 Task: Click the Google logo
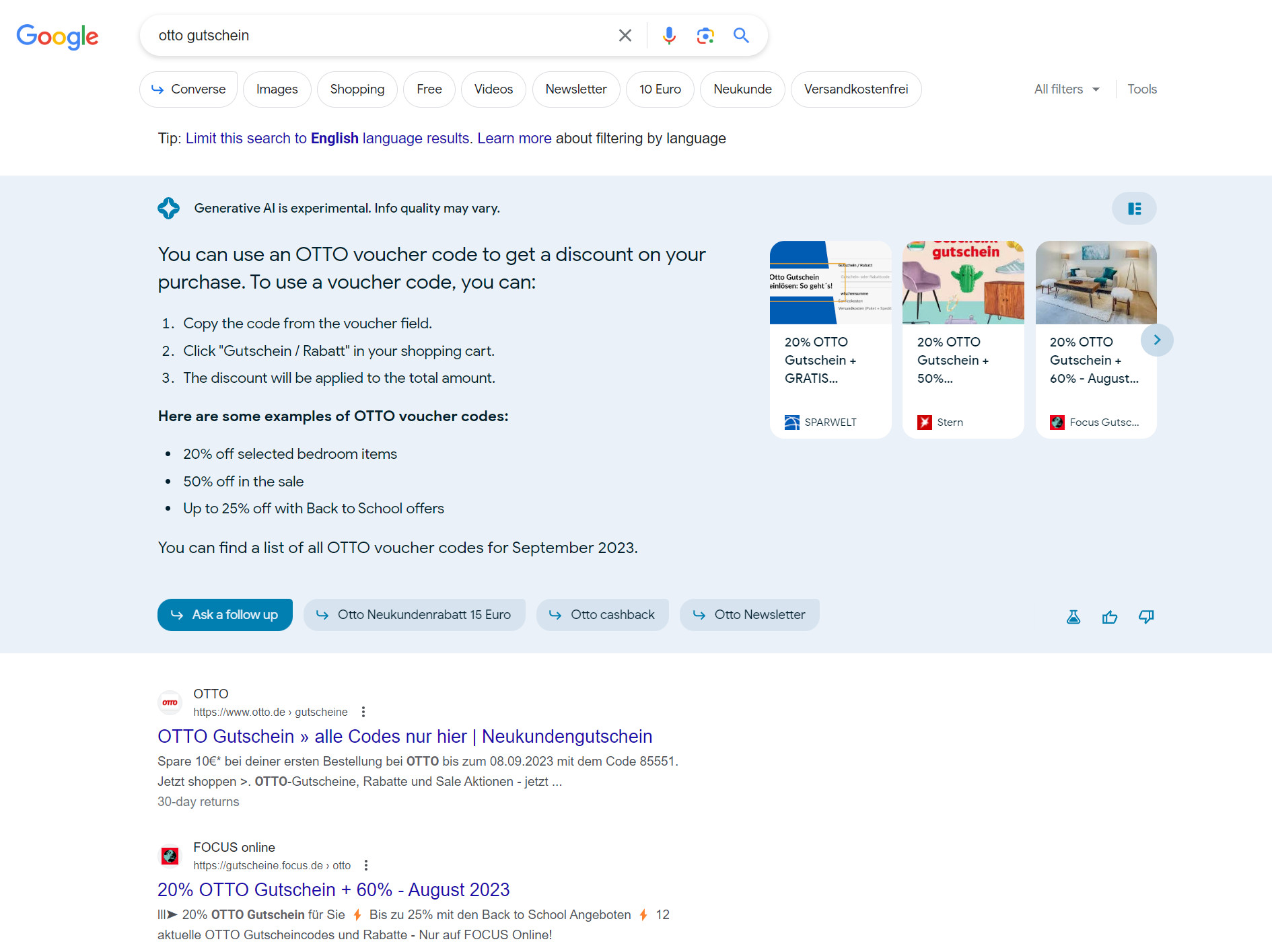(x=57, y=37)
